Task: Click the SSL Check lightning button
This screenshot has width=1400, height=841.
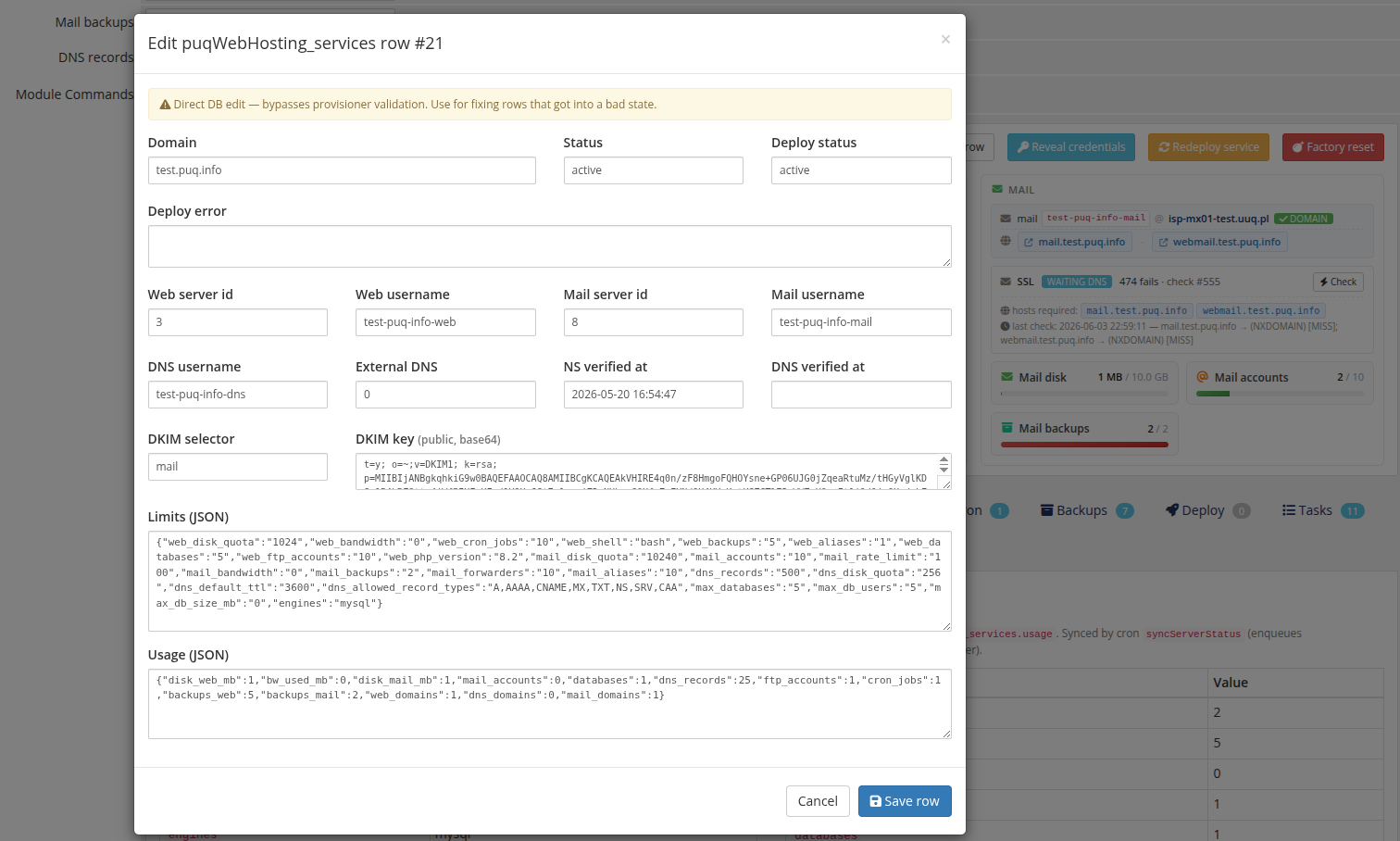Action: [1338, 282]
